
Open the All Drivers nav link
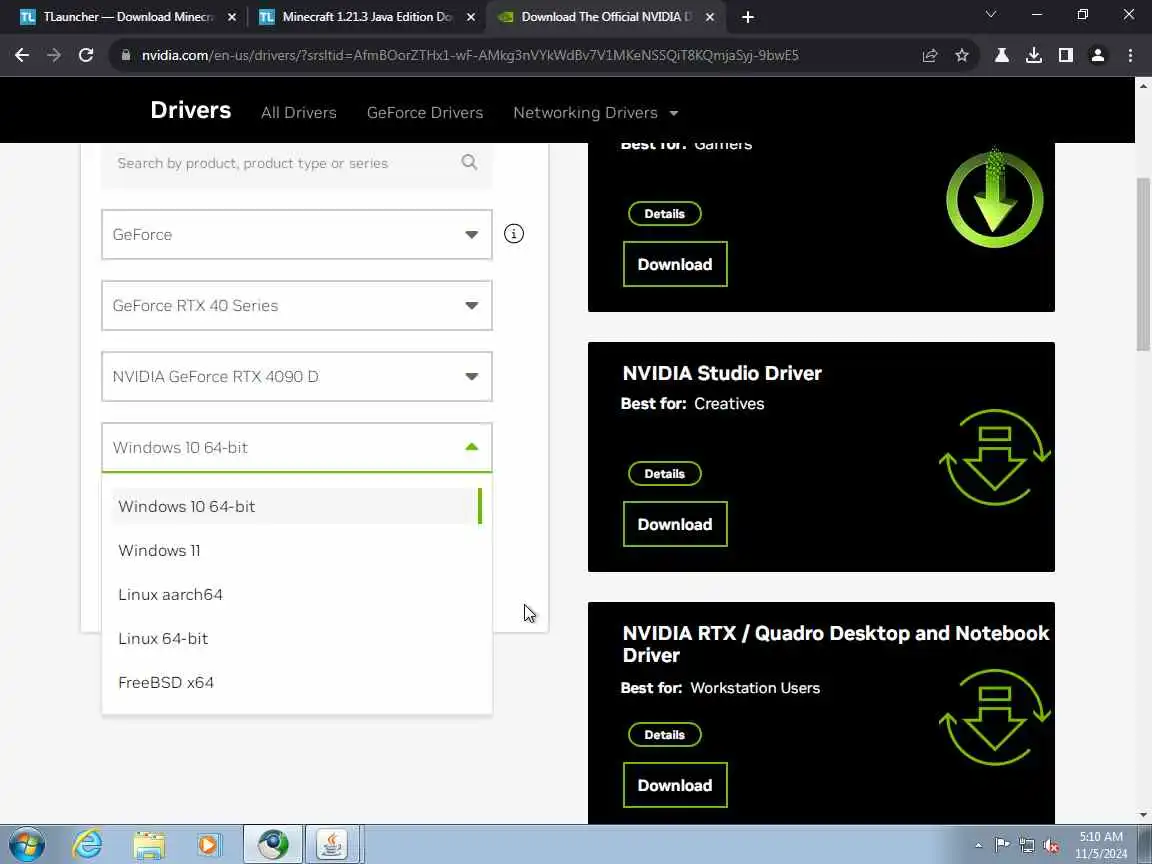click(x=298, y=113)
